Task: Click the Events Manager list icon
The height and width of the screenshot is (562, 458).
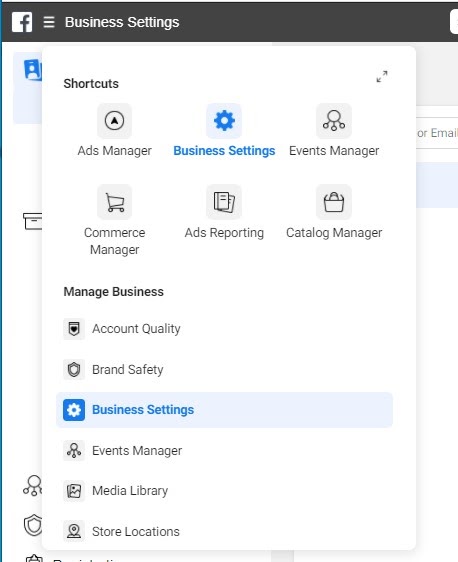Action: coord(74,451)
